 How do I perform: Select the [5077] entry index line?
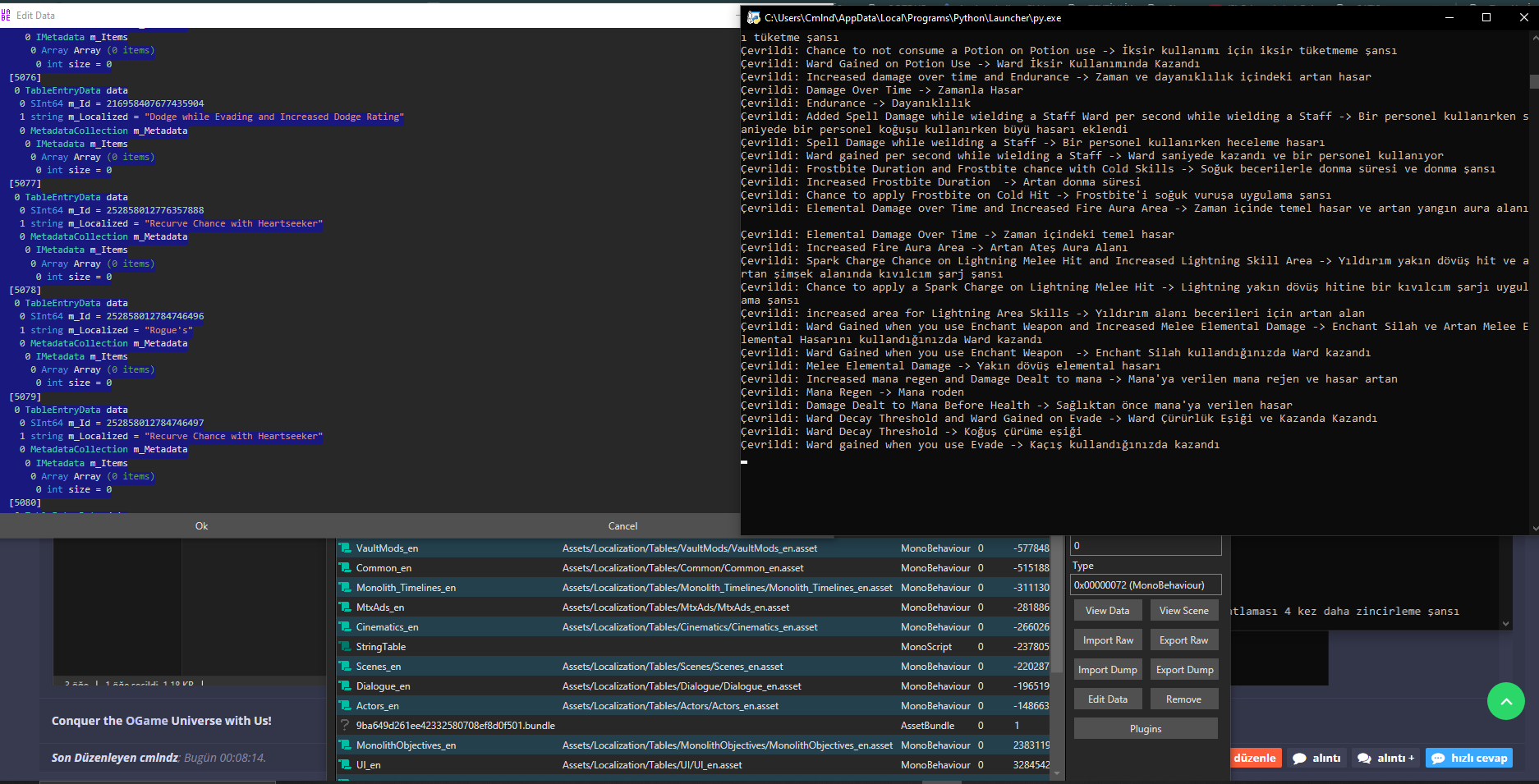click(x=25, y=183)
